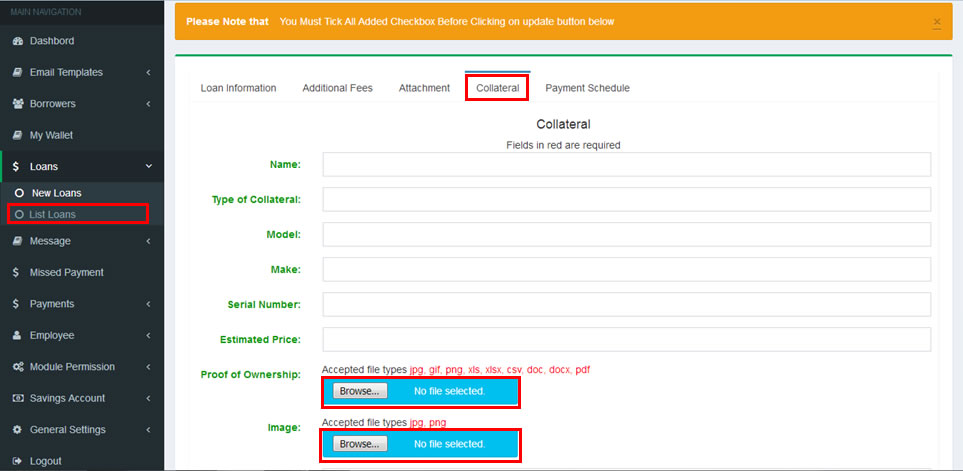Click the Module Permission gears icon
This screenshot has width=963, height=471.
[x=18, y=367]
